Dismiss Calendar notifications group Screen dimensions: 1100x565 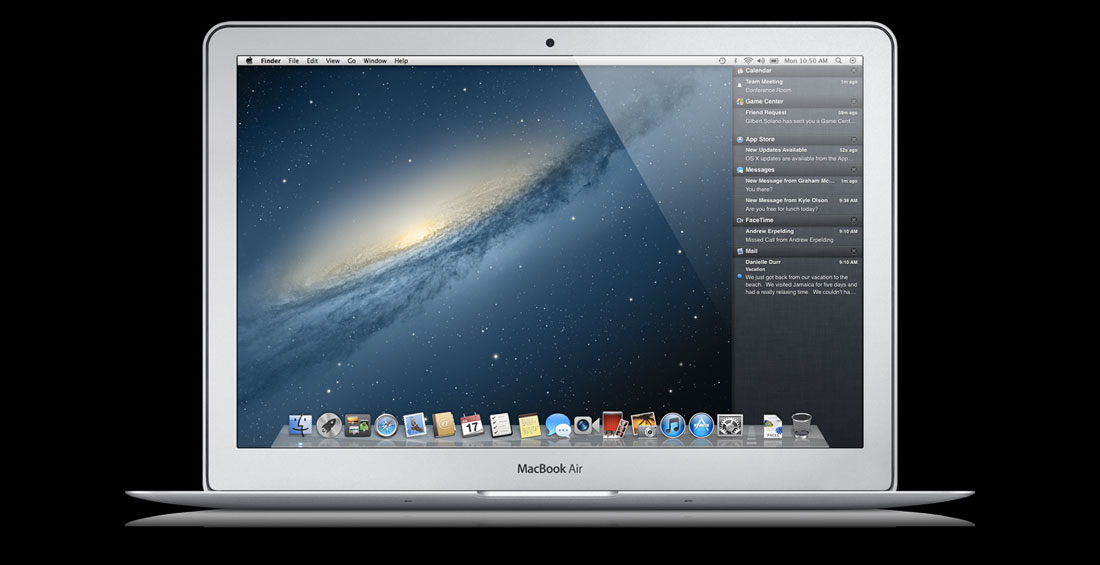coord(854,71)
